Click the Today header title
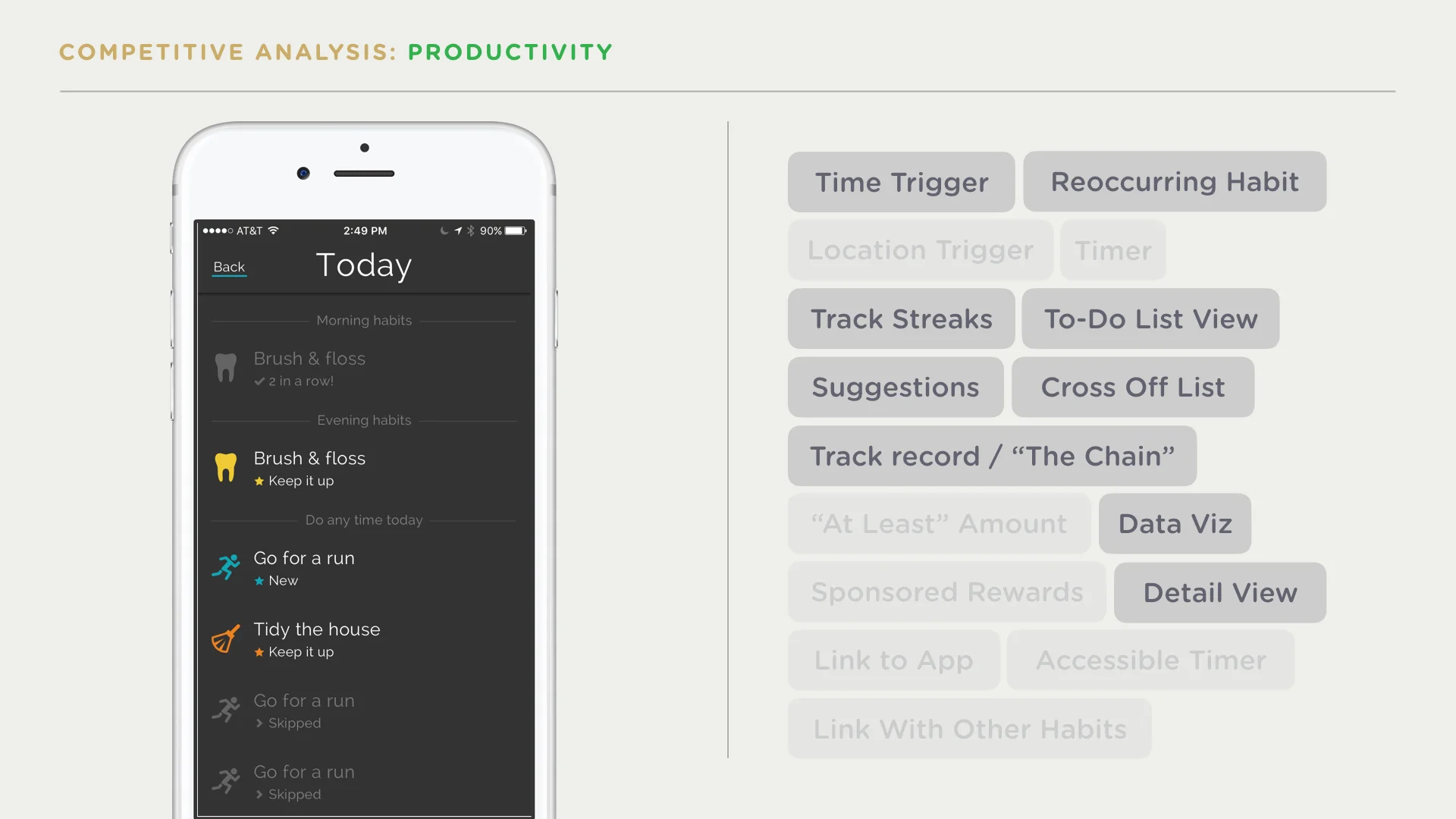This screenshot has height=819, width=1456. coord(364,263)
